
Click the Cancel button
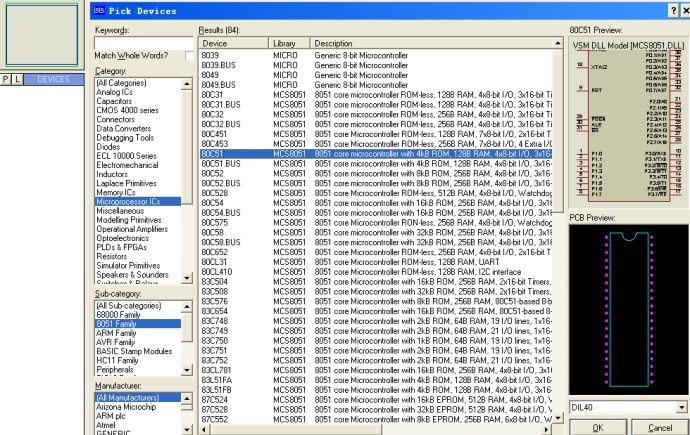pyautogui.click(x=660, y=428)
